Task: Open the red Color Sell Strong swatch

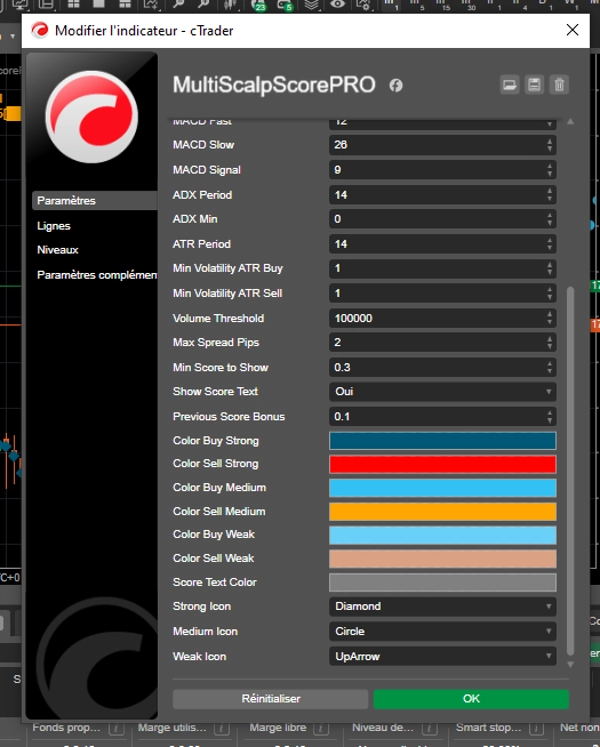Action: pos(442,464)
